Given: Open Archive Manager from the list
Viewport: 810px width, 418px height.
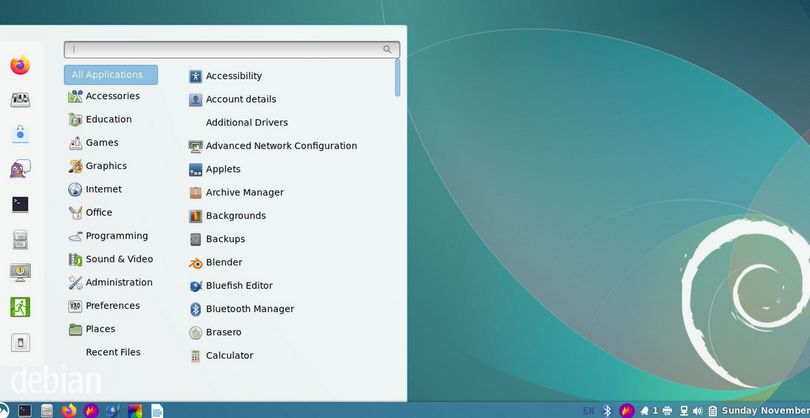Looking at the screenshot, I should click(x=244, y=192).
